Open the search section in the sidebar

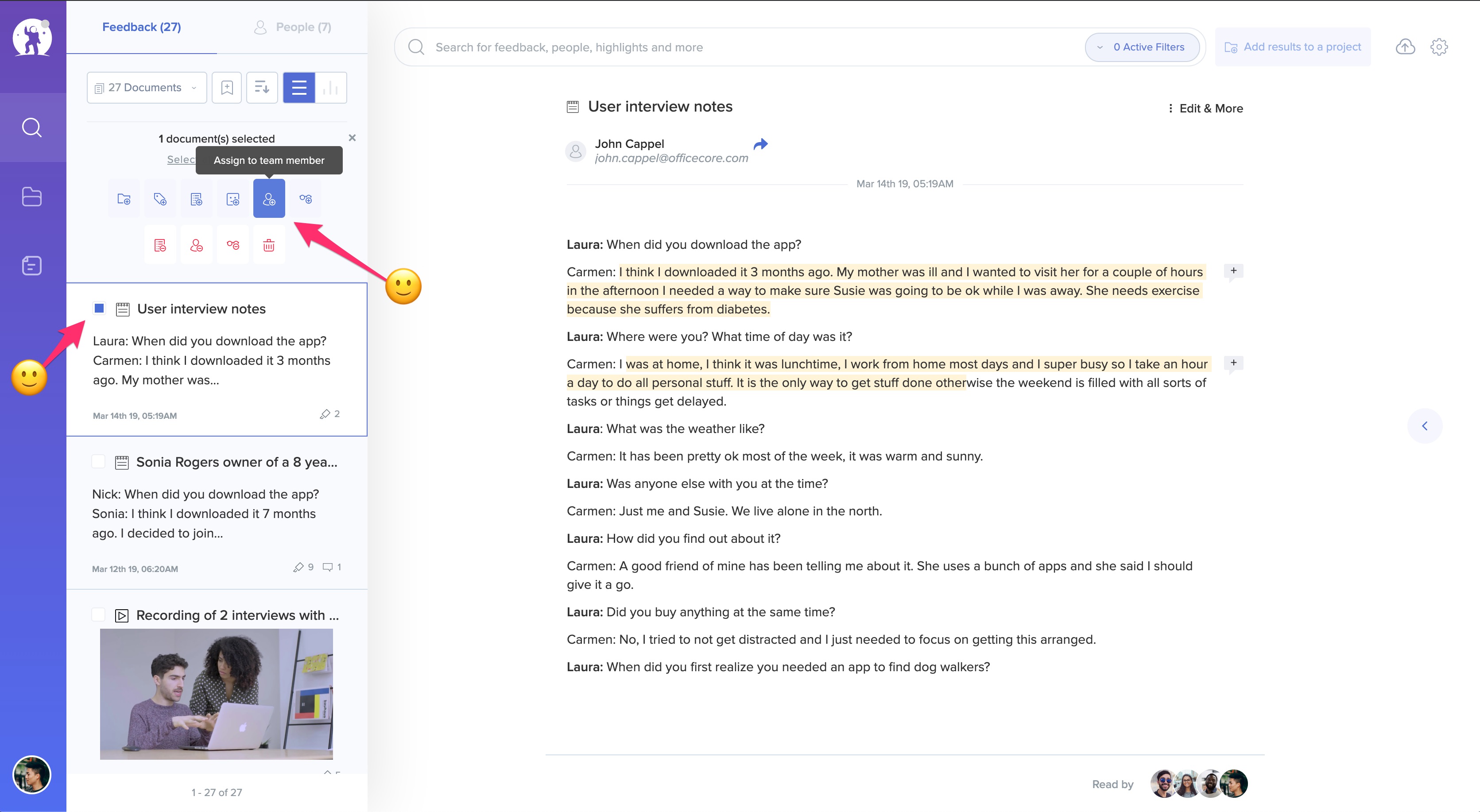tap(32, 128)
